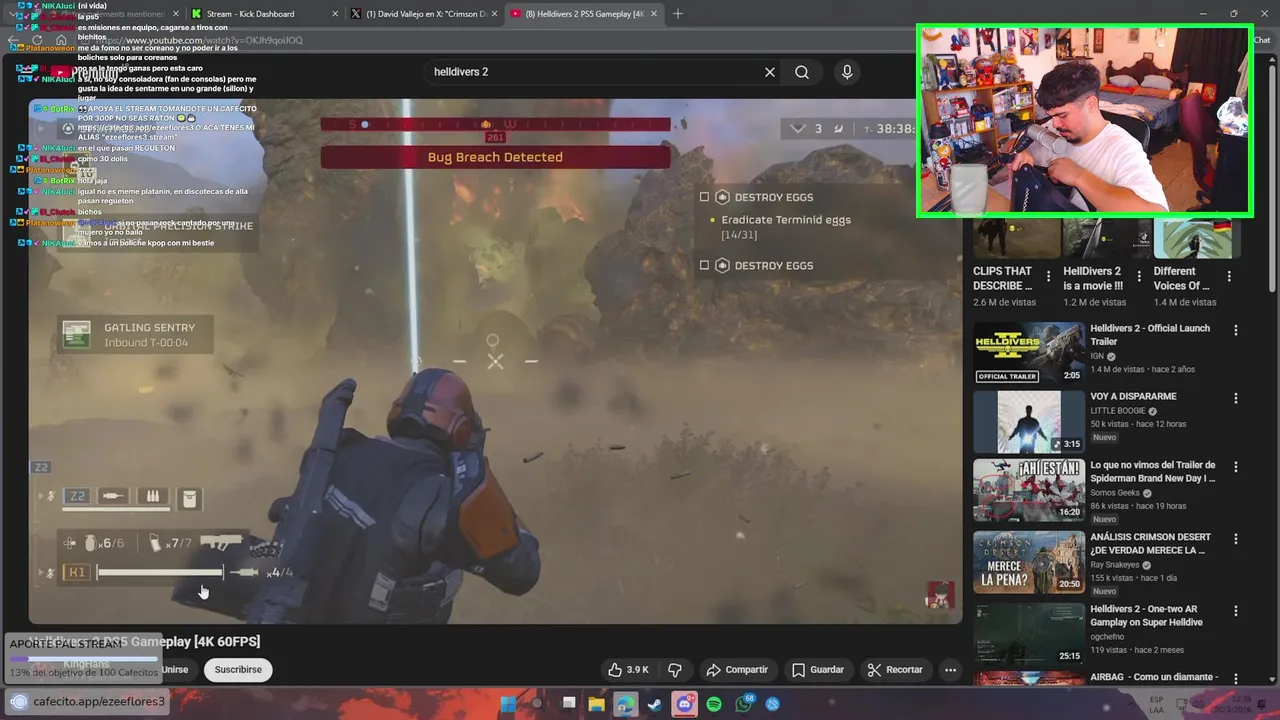
Task: Like the video showing 3.9 K
Action: [628, 670]
